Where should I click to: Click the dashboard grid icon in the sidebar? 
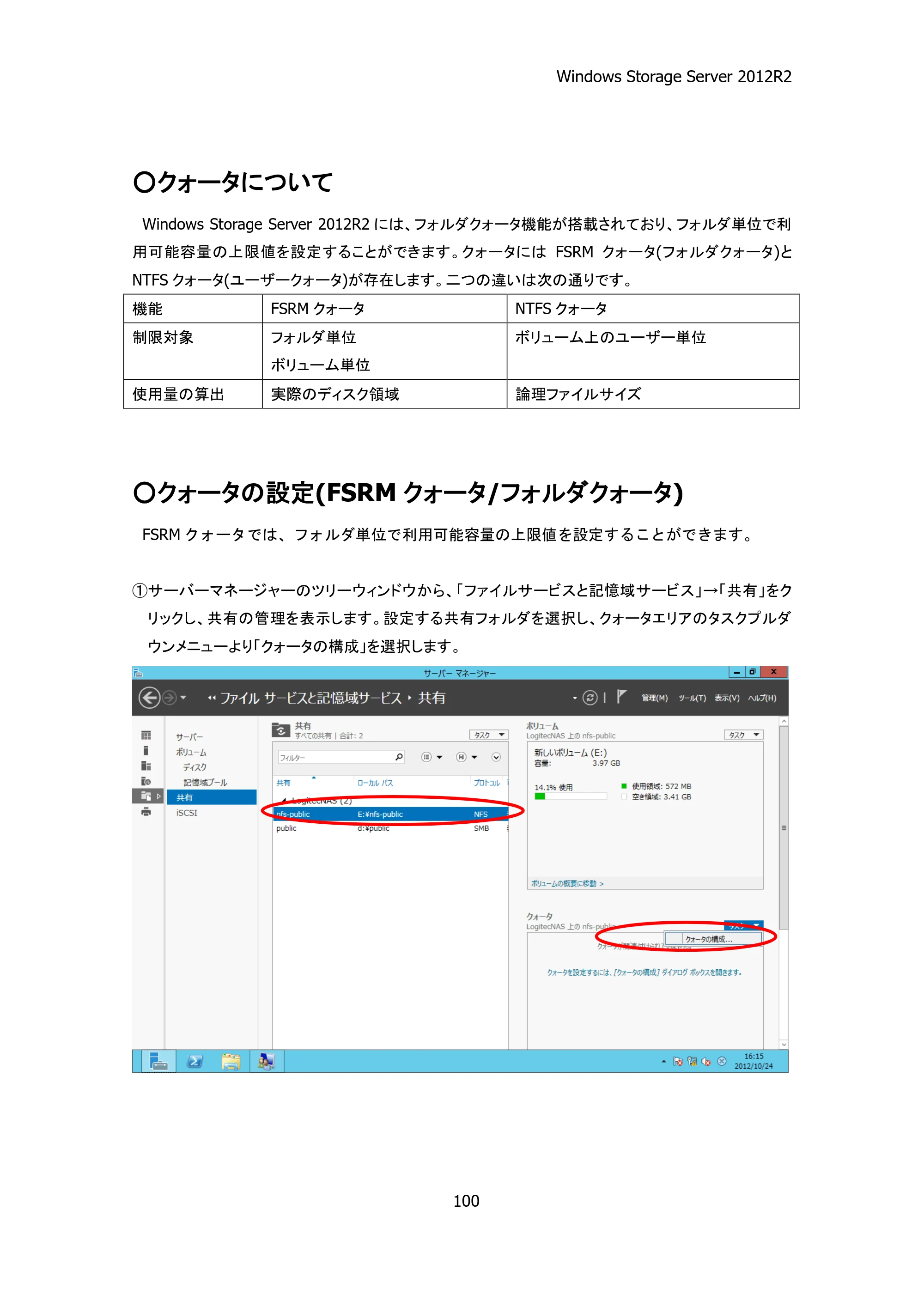tap(146, 736)
